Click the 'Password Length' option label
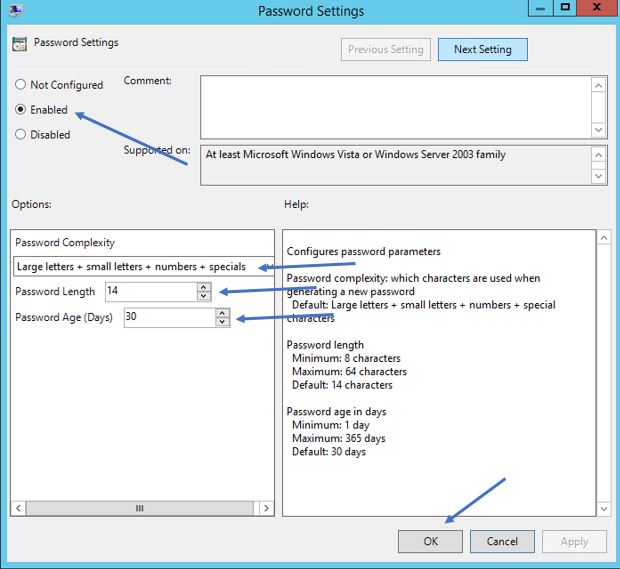 click(55, 291)
